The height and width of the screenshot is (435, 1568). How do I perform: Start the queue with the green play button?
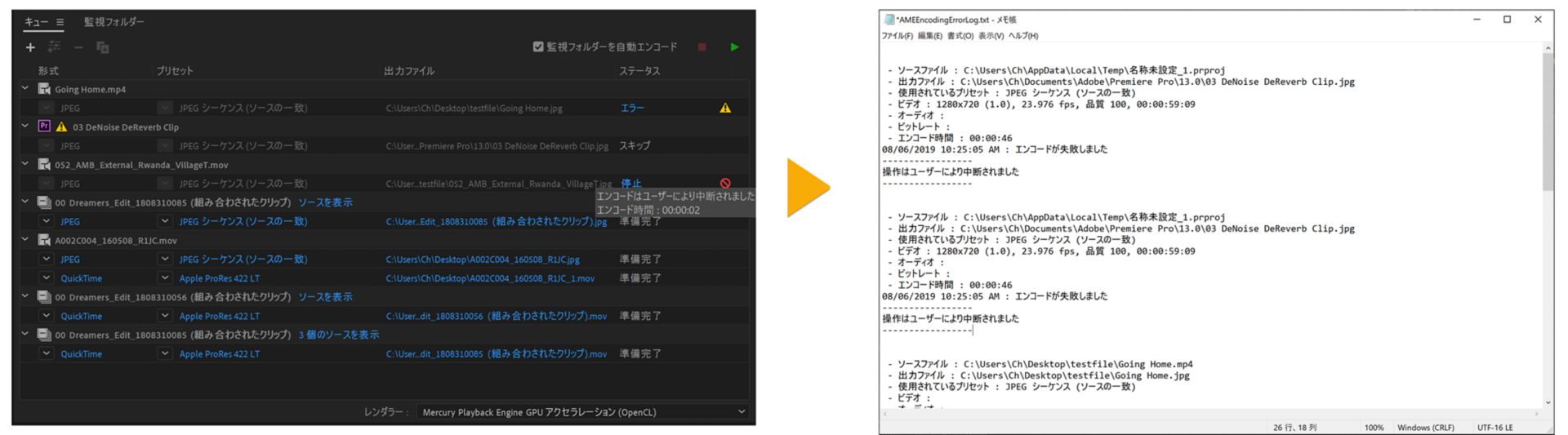pos(734,47)
